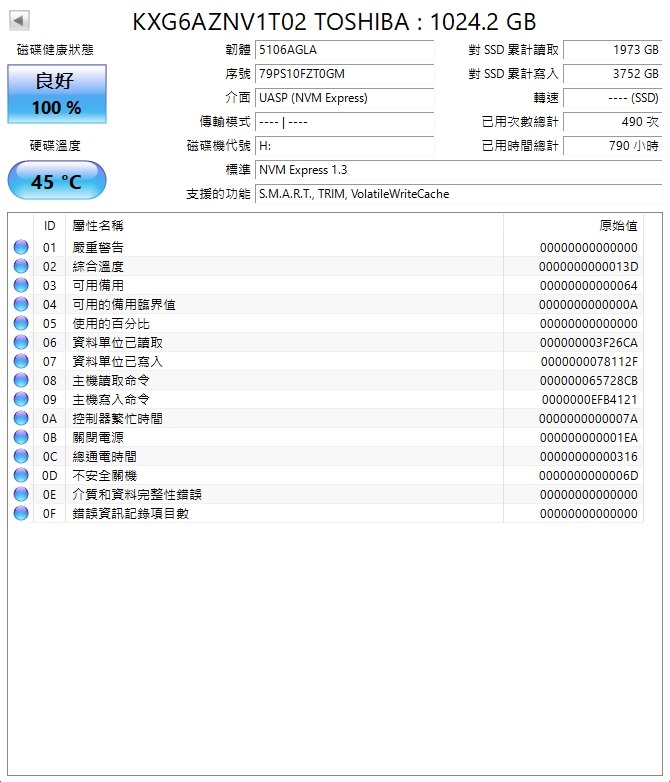
Task: Click the total writes value 3752 GB
Action: [x=613, y=74]
